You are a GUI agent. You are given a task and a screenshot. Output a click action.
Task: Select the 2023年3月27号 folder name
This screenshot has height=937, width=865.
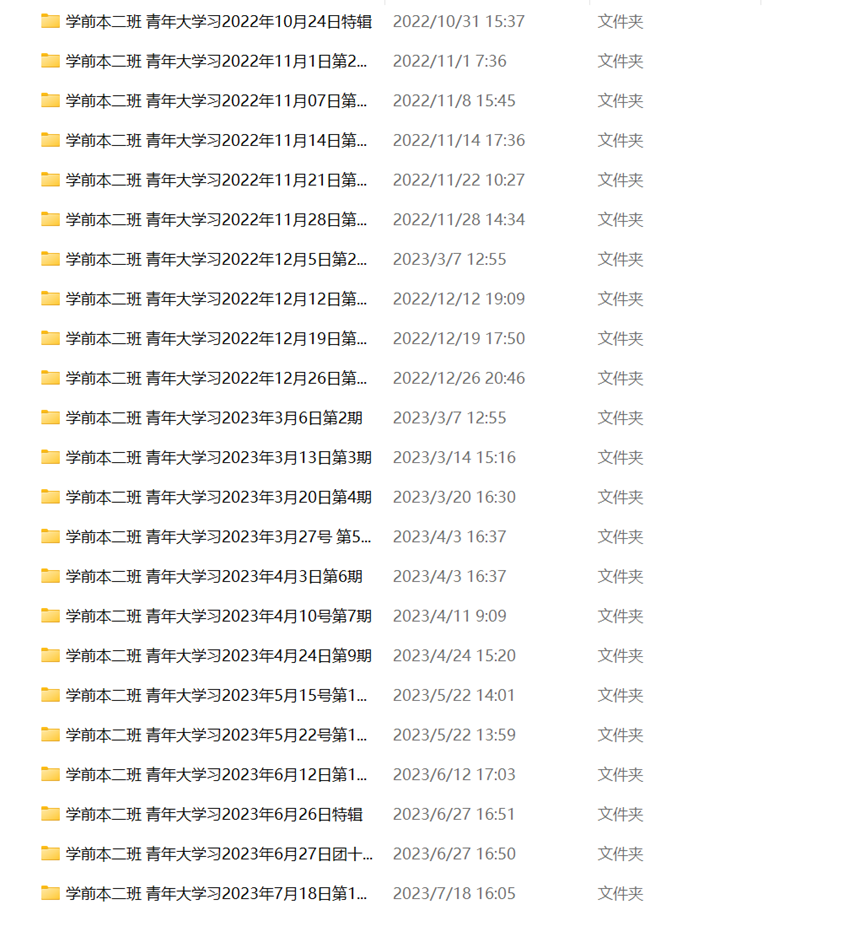pyautogui.click(x=218, y=537)
